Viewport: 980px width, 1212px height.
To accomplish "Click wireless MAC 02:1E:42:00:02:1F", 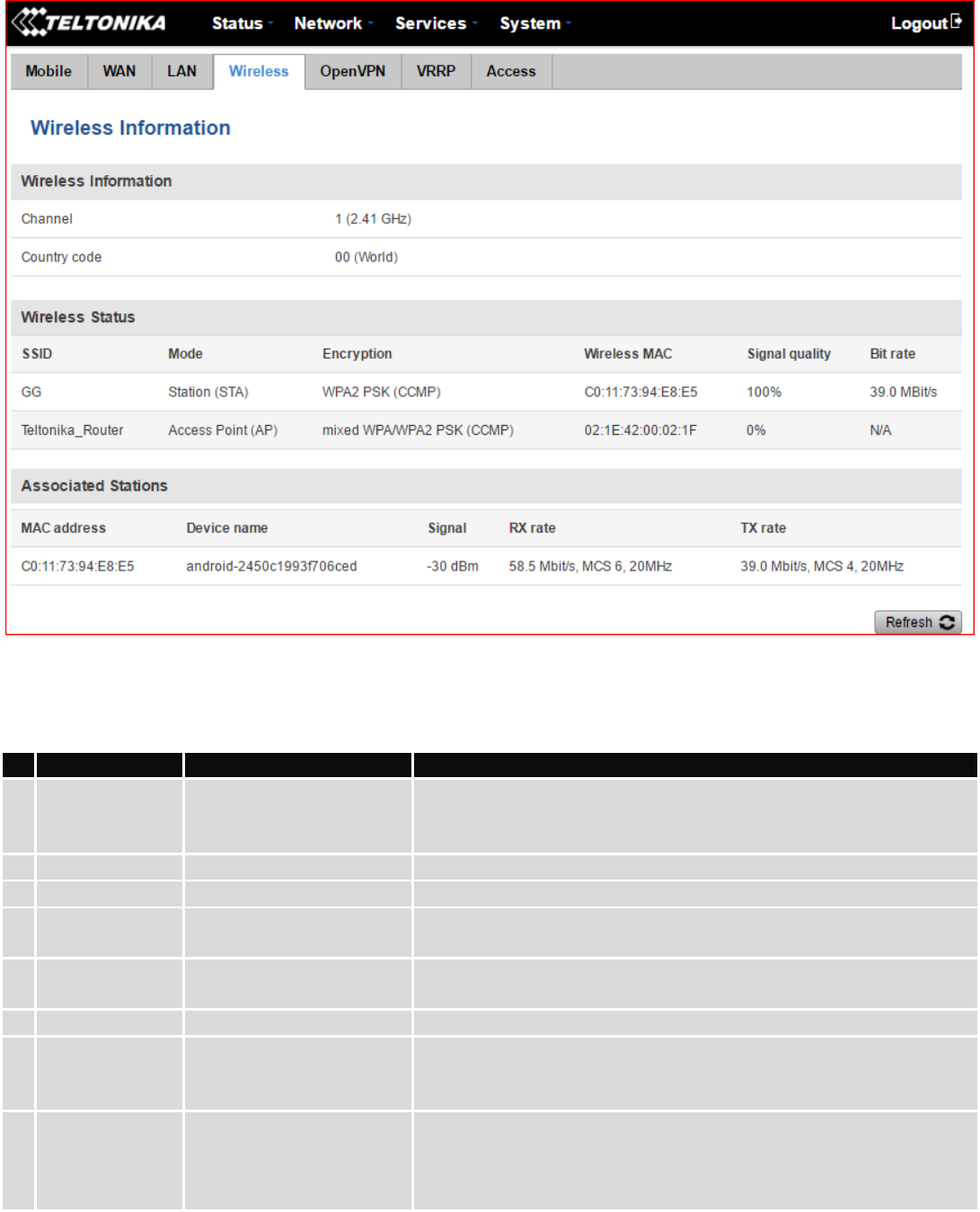I will pyautogui.click(x=640, y=430).
